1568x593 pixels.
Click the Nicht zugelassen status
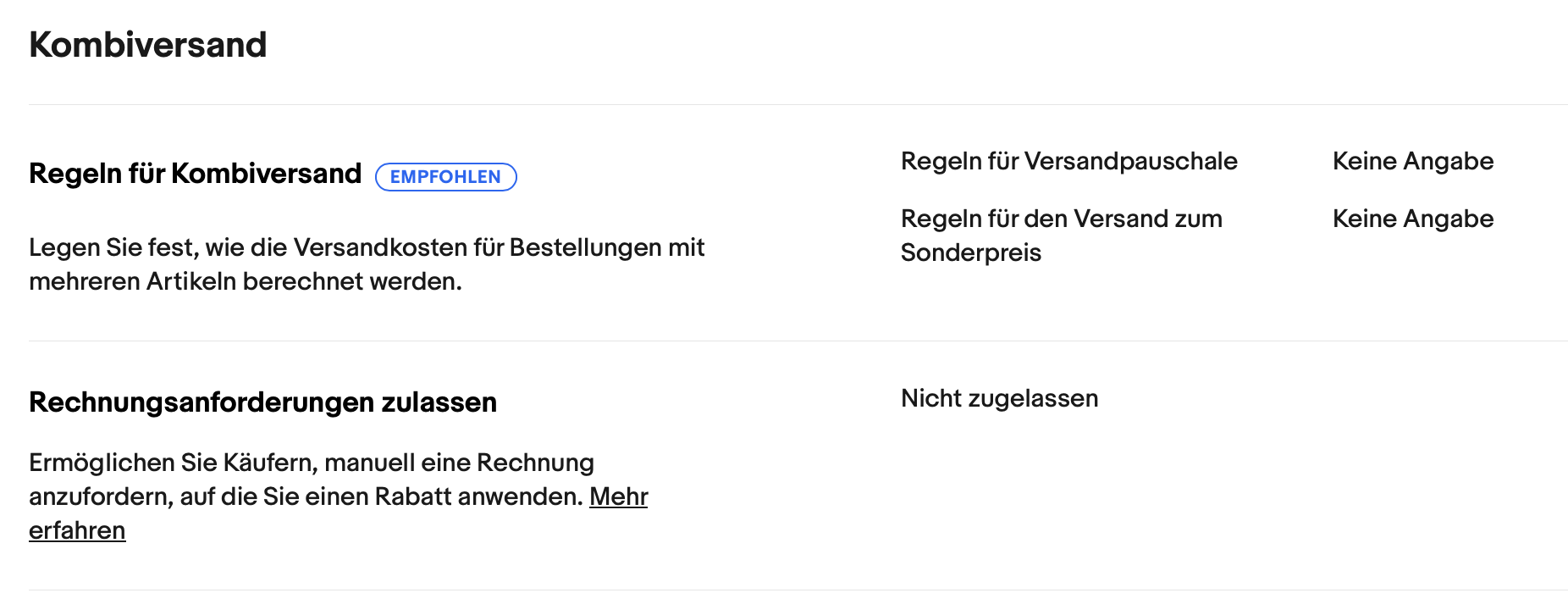point(999,398)
